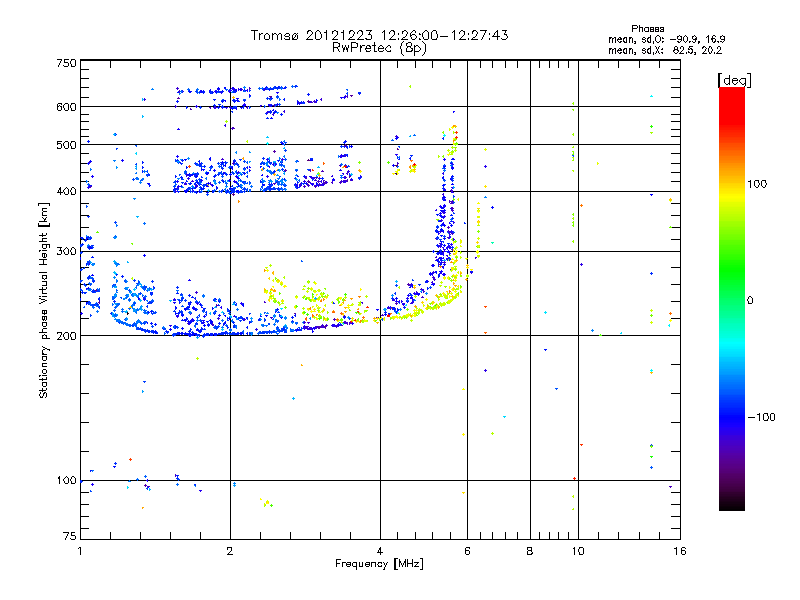Click the '6' frequency tick label
The image size is (800, 600).
point(467,551)
